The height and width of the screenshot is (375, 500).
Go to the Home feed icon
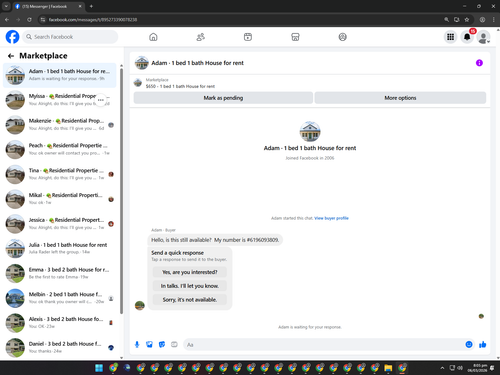click(153, 37)
